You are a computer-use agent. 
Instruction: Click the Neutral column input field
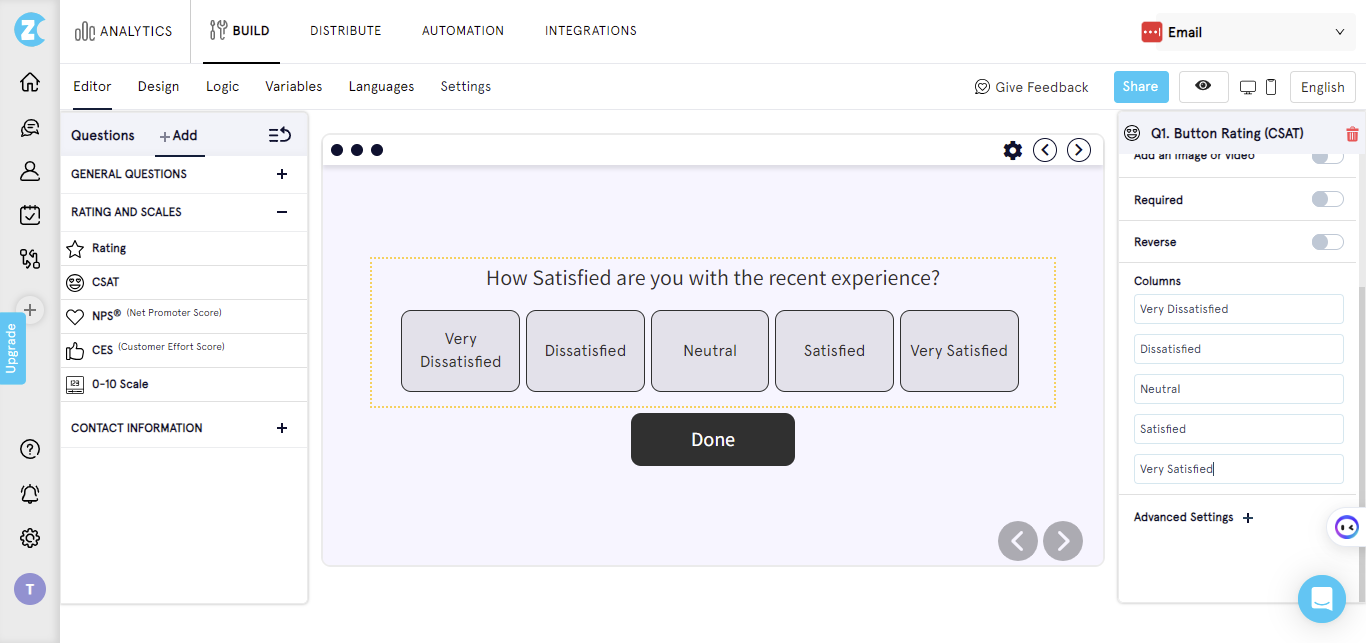(1238, 388)
